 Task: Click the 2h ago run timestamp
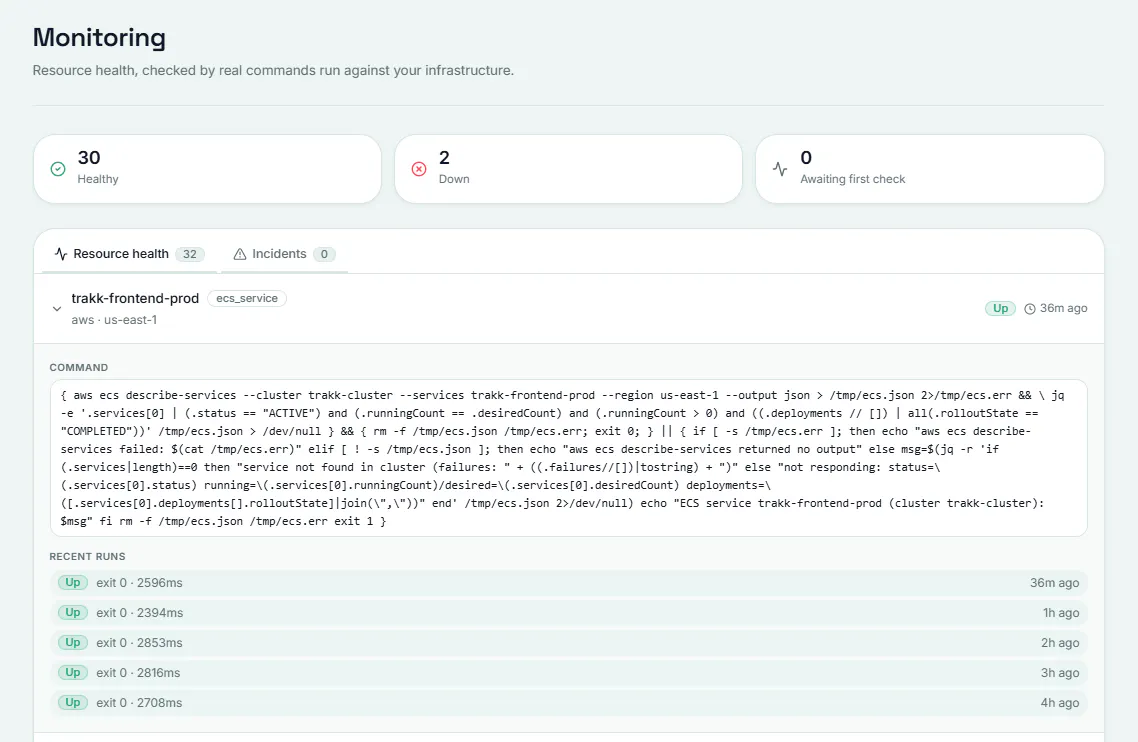pyautogui.click(x=1060, y=643)
